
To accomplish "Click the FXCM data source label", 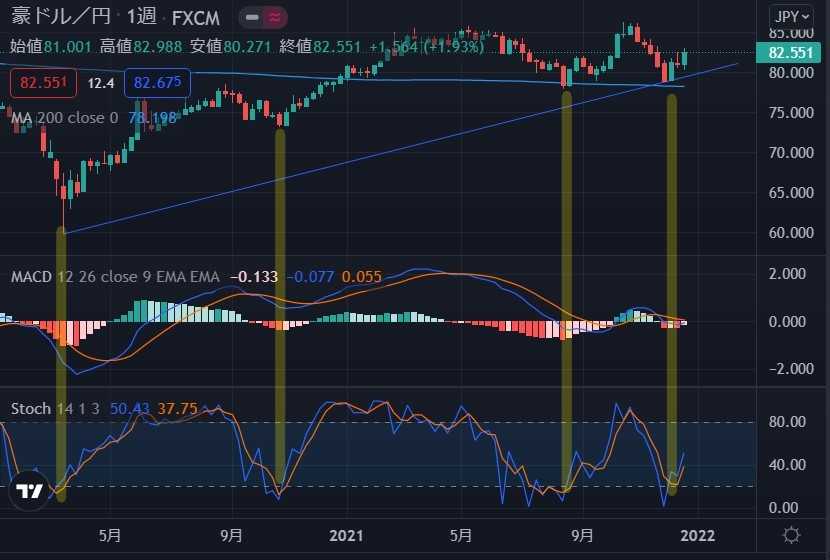I will click(195, 18).
